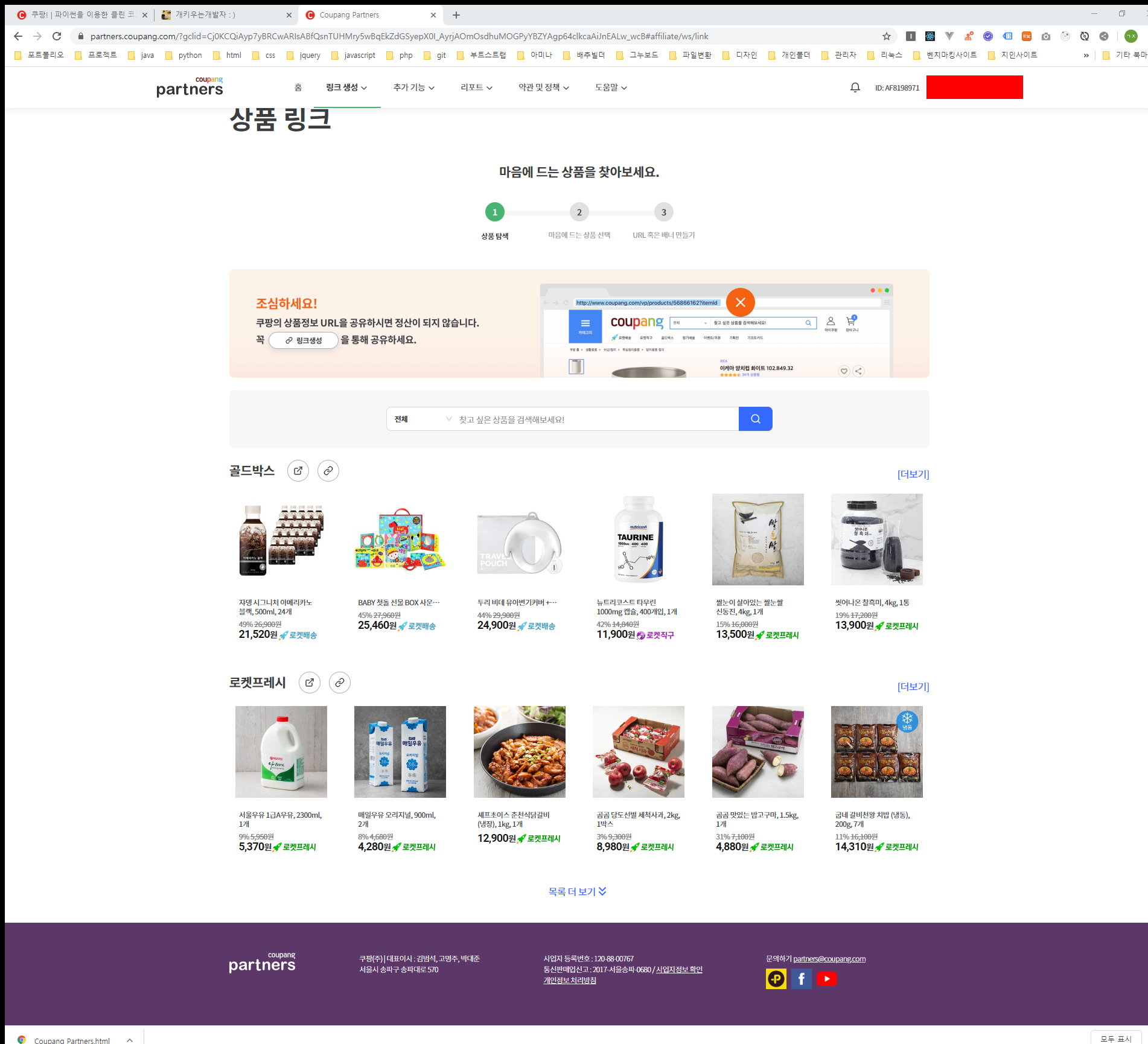Open the python bookmark folder

183,55
